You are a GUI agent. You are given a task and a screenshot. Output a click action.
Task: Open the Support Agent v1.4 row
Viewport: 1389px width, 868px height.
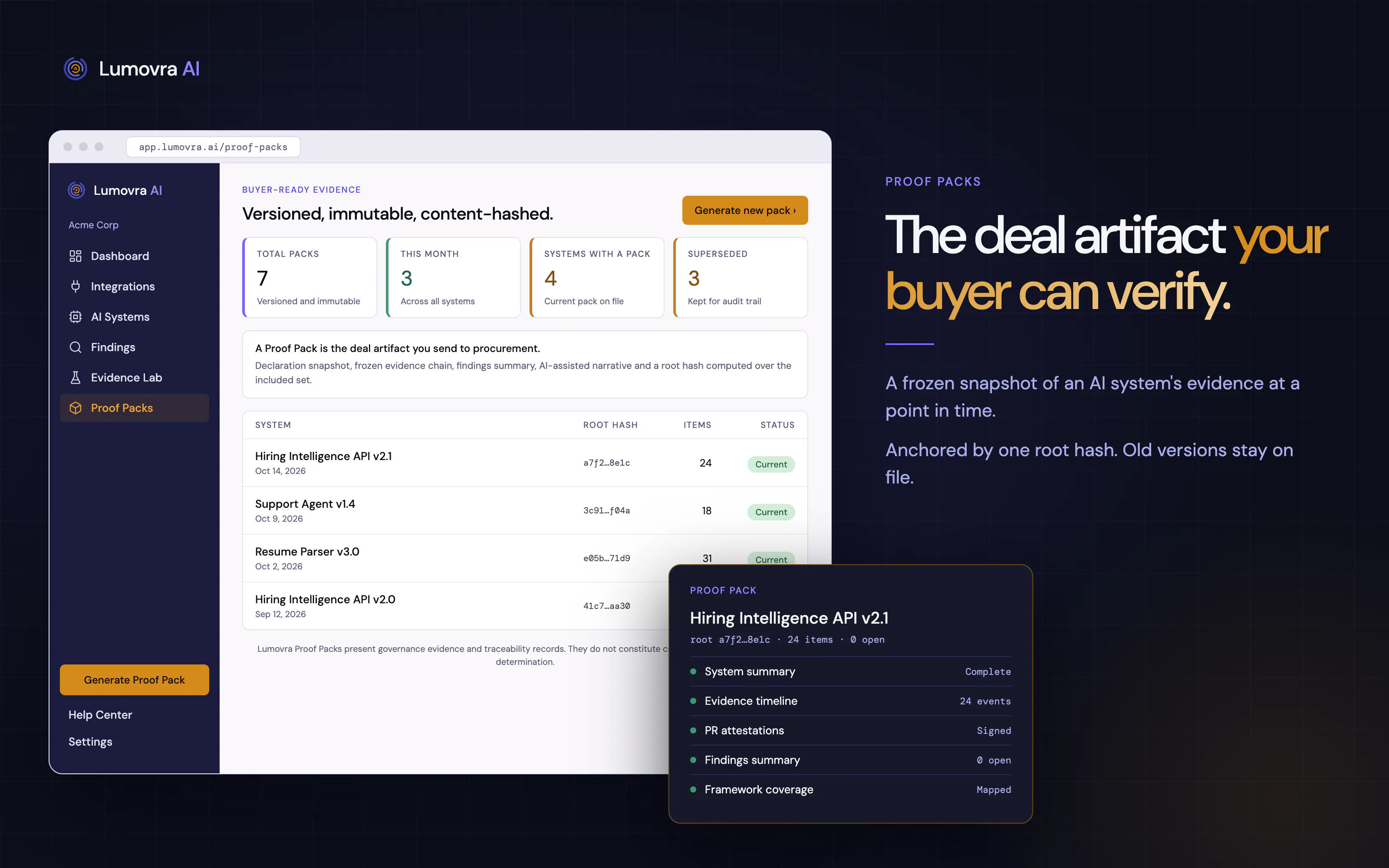[x=525, y=510]
